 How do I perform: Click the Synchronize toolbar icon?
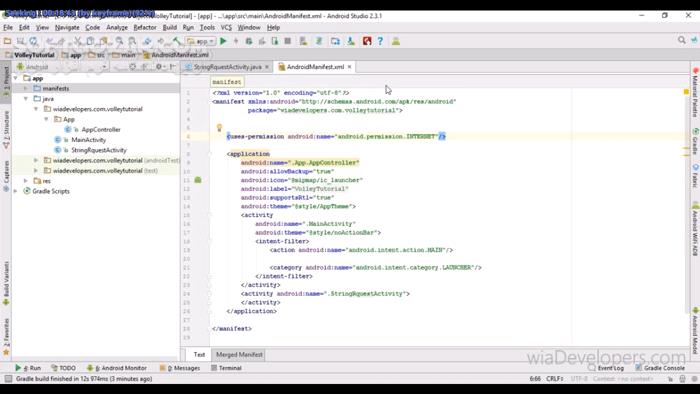[33, 41]
